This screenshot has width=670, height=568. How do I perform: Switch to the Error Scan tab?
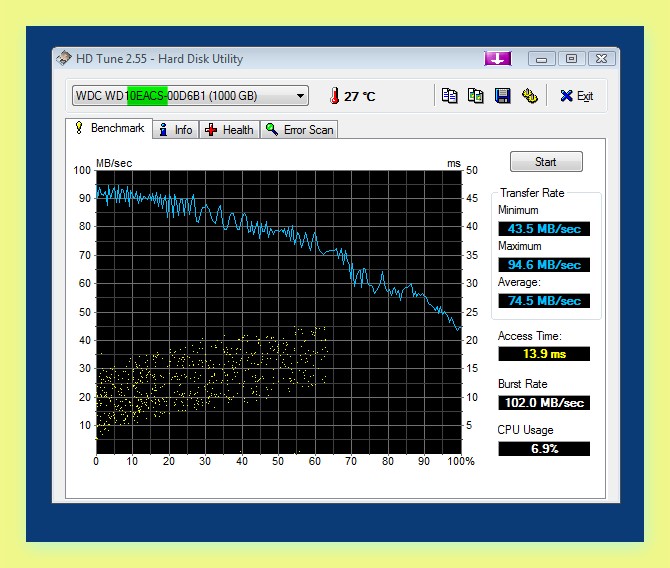tap(299, 129)
